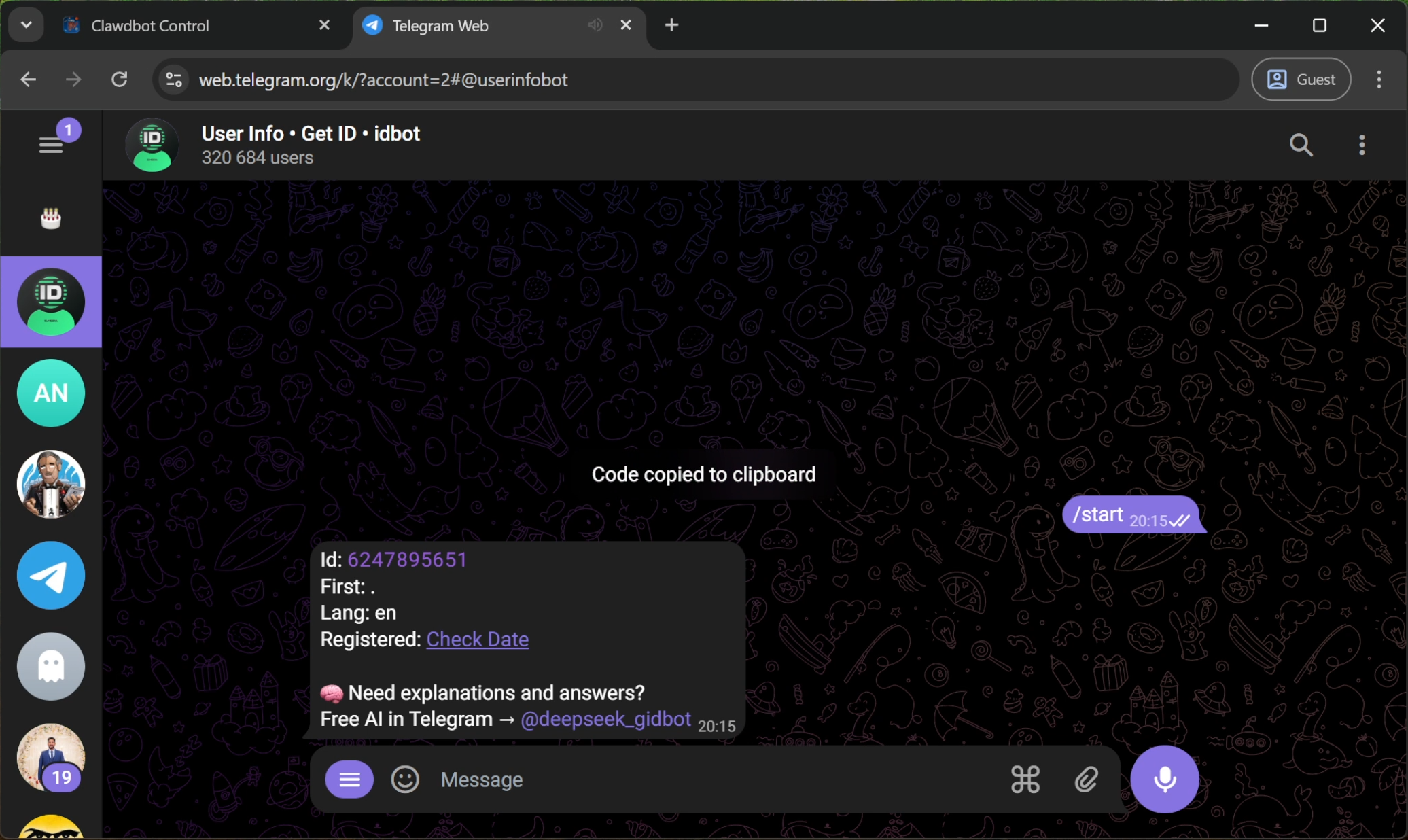Click the emoji picker in the message bar

(405, 780)
